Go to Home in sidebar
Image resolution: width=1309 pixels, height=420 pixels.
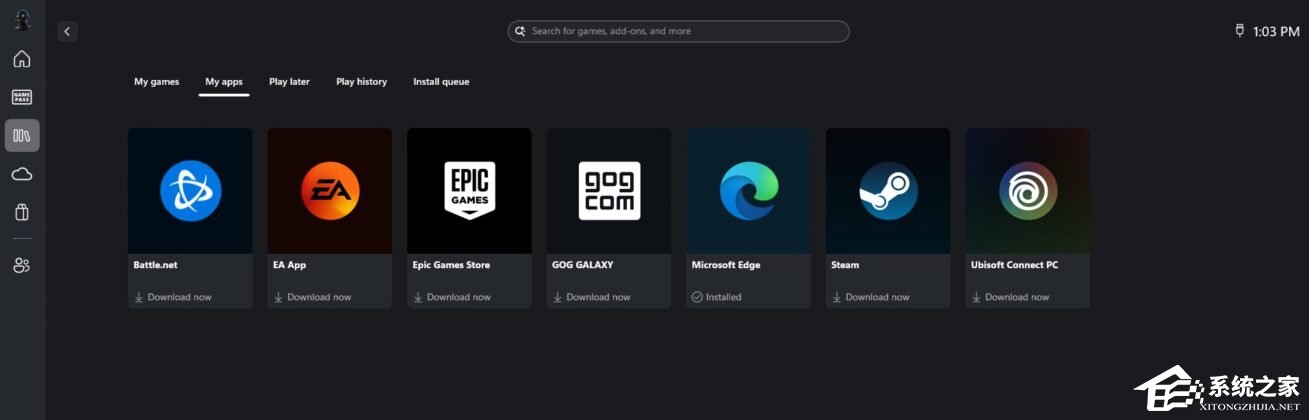[x=22, y=59]
